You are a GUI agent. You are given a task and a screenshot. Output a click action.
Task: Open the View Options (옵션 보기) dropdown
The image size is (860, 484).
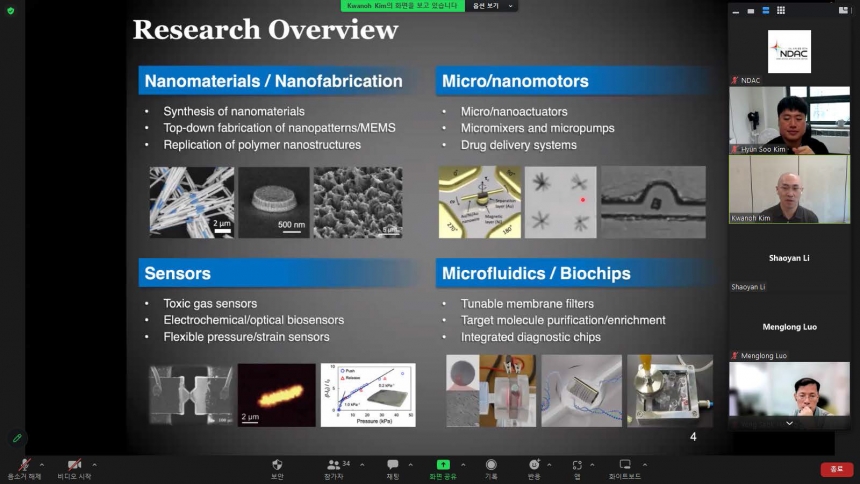tap(492, 5)
